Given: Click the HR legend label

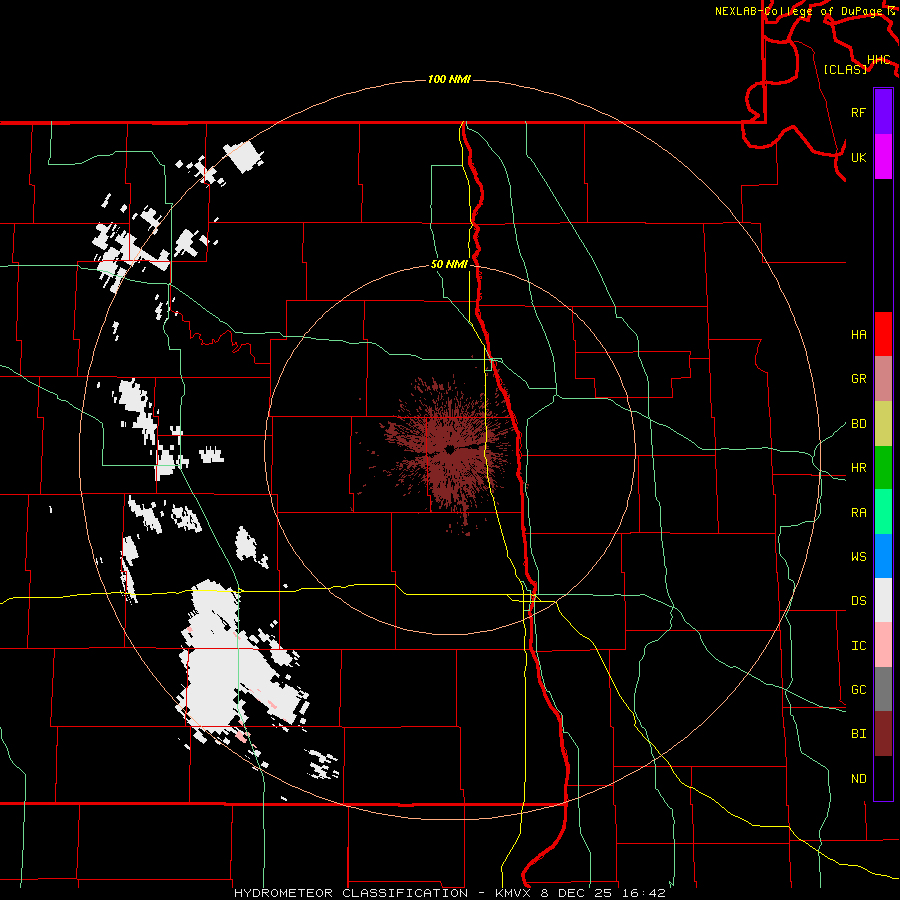Looking at the screenshot, I should (858, 468).
